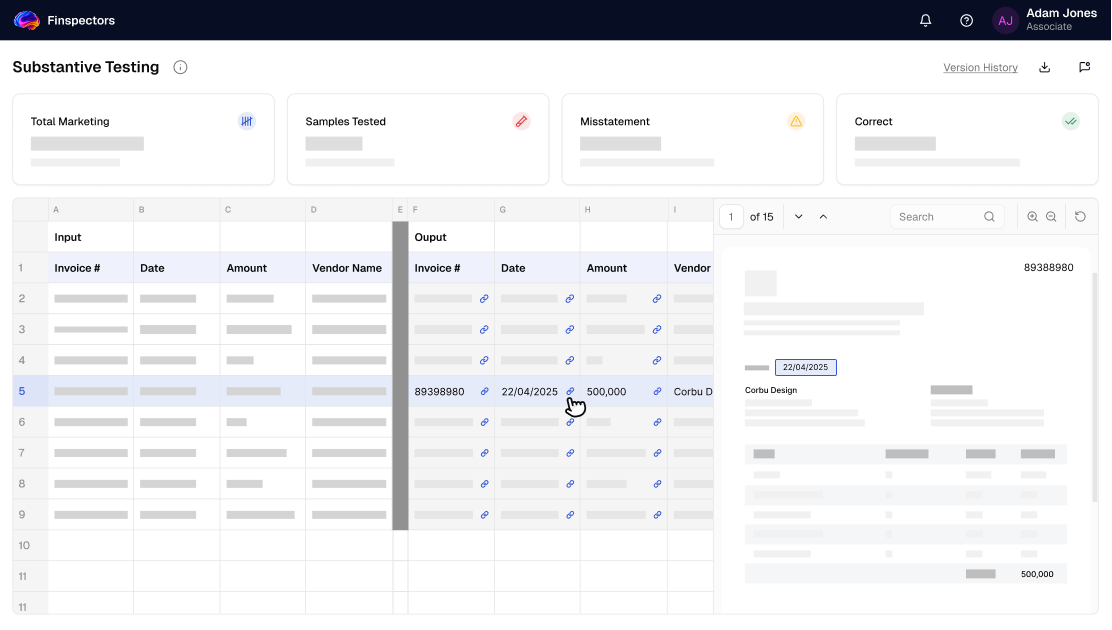Viewport: 1112px width, 630px height.
Task: Open the notifications bell
Action: (925, 21)
